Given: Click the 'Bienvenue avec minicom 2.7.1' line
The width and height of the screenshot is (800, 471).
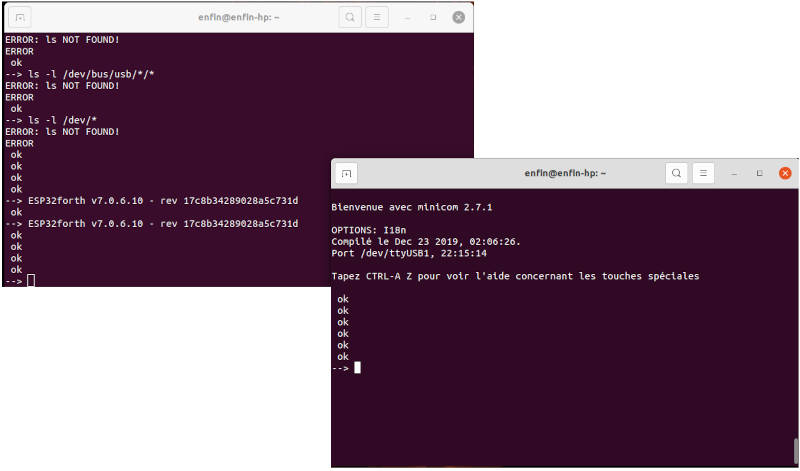Looking at the screenshot, I should 412,207.
